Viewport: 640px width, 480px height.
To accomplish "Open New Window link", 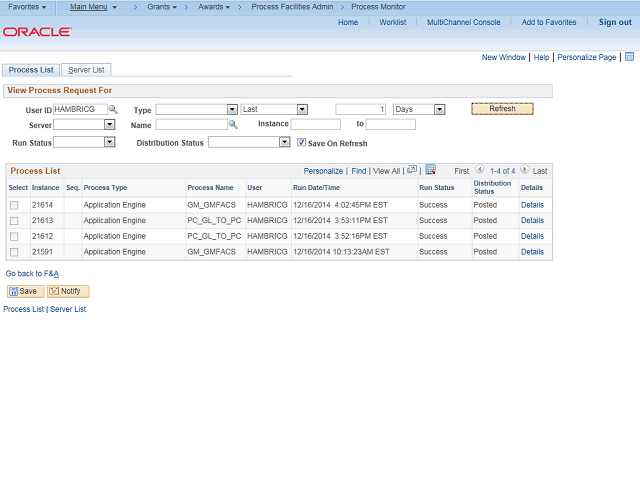I will [x=504, y=57].
